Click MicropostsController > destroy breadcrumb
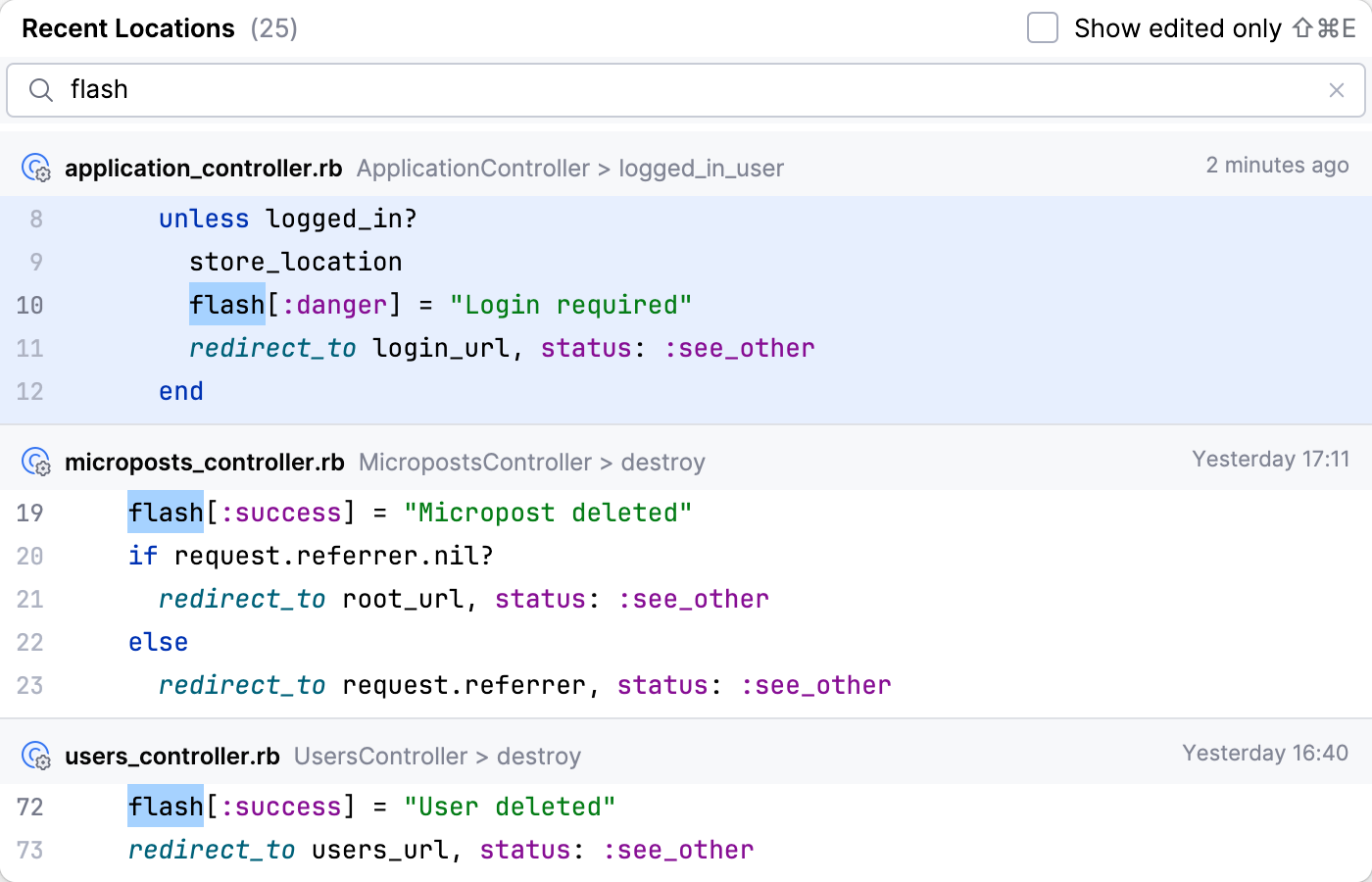 click(x=532, y=463)
